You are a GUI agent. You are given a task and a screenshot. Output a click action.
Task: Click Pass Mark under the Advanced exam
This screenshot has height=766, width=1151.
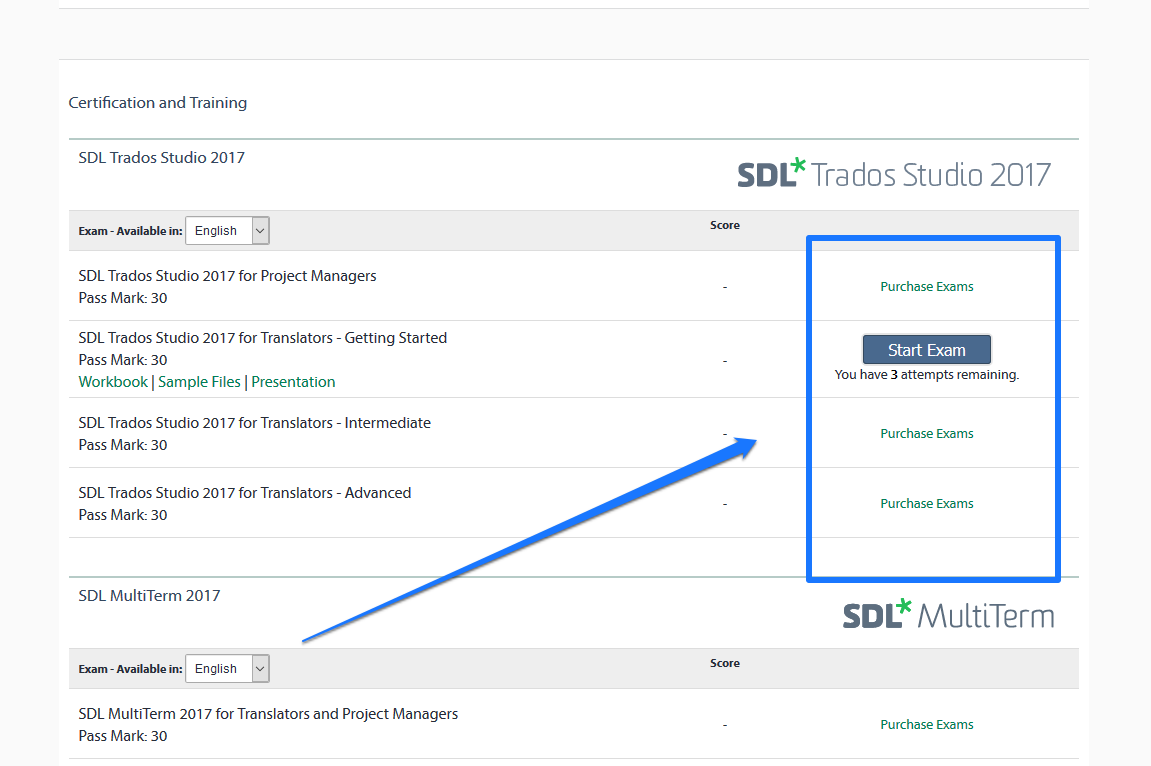[123, 515]
